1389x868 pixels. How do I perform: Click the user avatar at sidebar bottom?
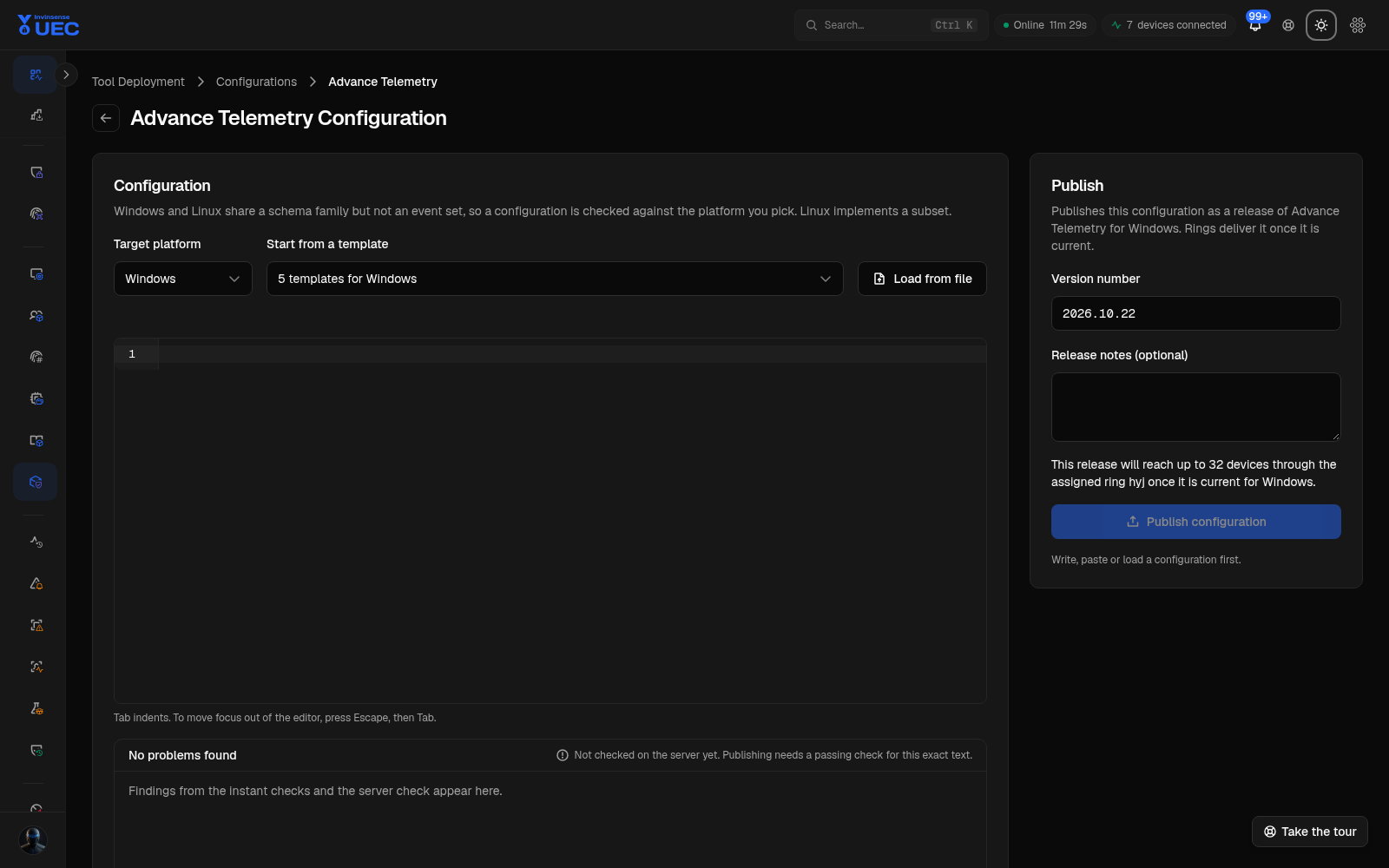click(x=33, y=840)
